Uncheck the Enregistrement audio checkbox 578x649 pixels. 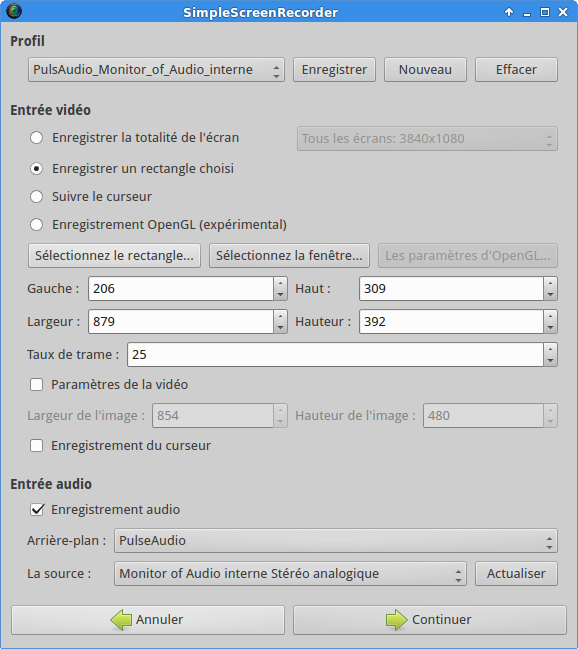click(36, 510)
